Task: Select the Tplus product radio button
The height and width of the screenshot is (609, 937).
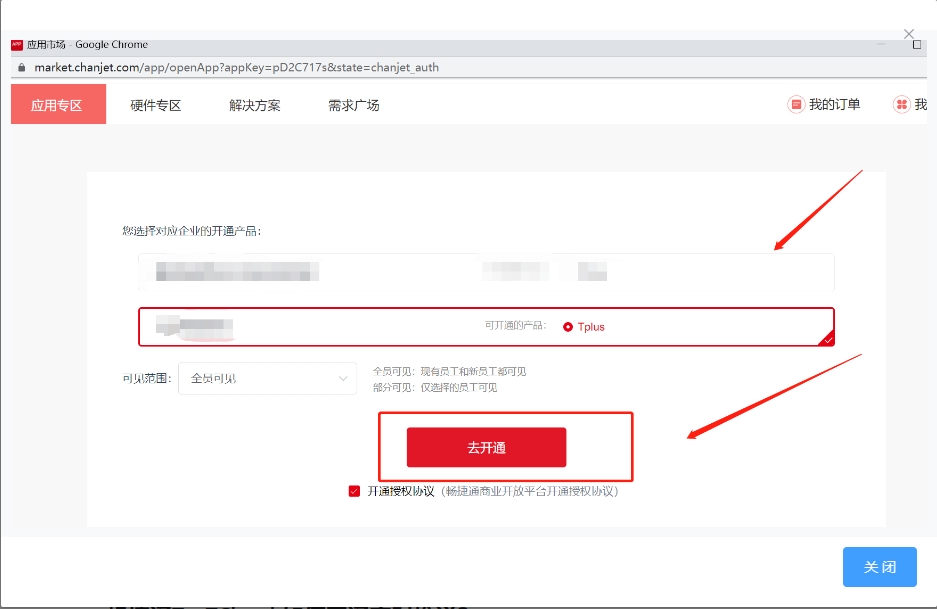Action: (x=568, y=327)
